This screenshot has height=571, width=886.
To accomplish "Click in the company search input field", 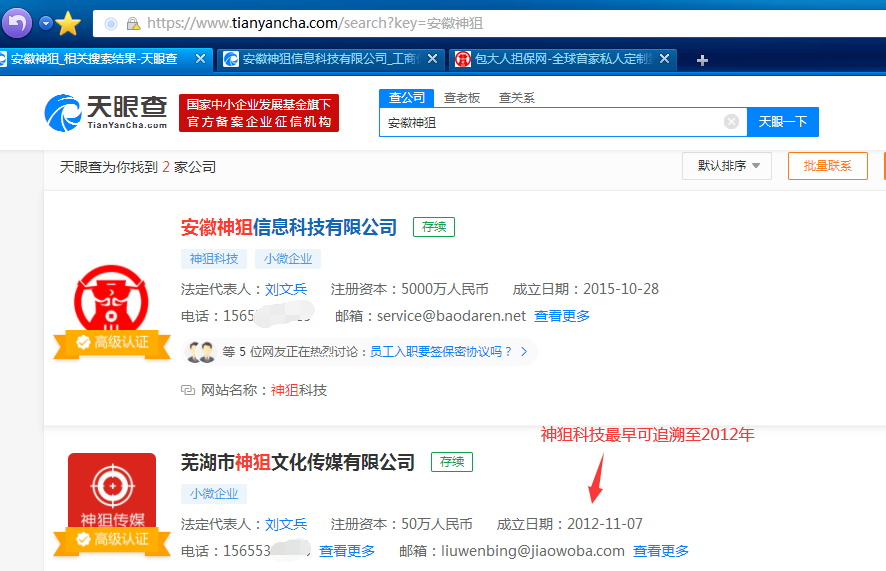I will 550,122.
